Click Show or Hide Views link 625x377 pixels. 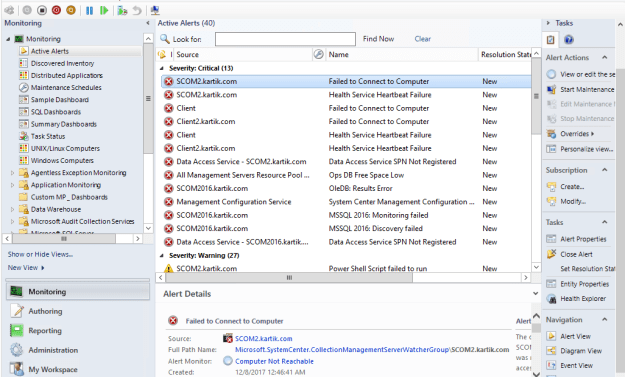click(40, 254)
